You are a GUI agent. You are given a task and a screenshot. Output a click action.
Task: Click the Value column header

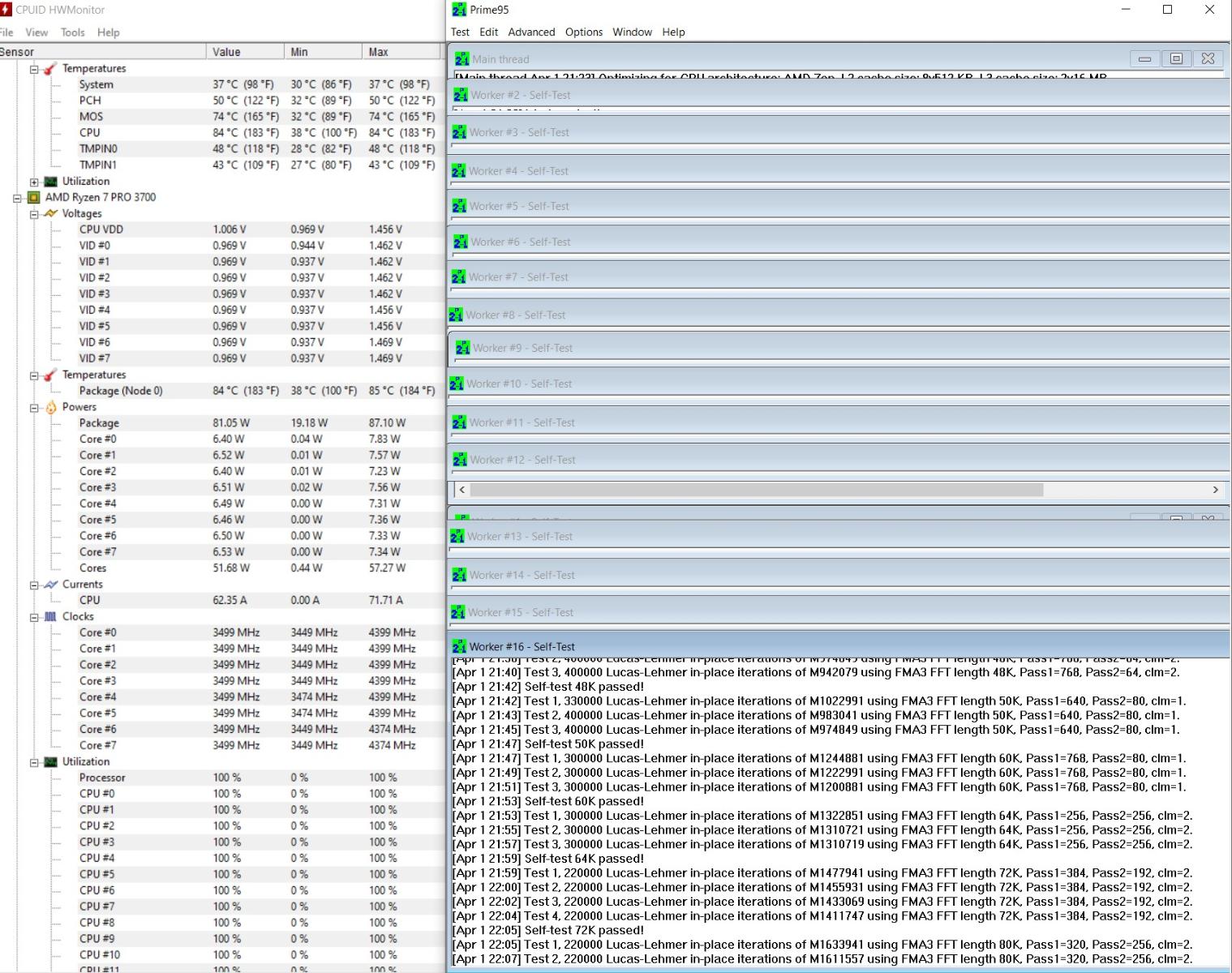point(245,52)
